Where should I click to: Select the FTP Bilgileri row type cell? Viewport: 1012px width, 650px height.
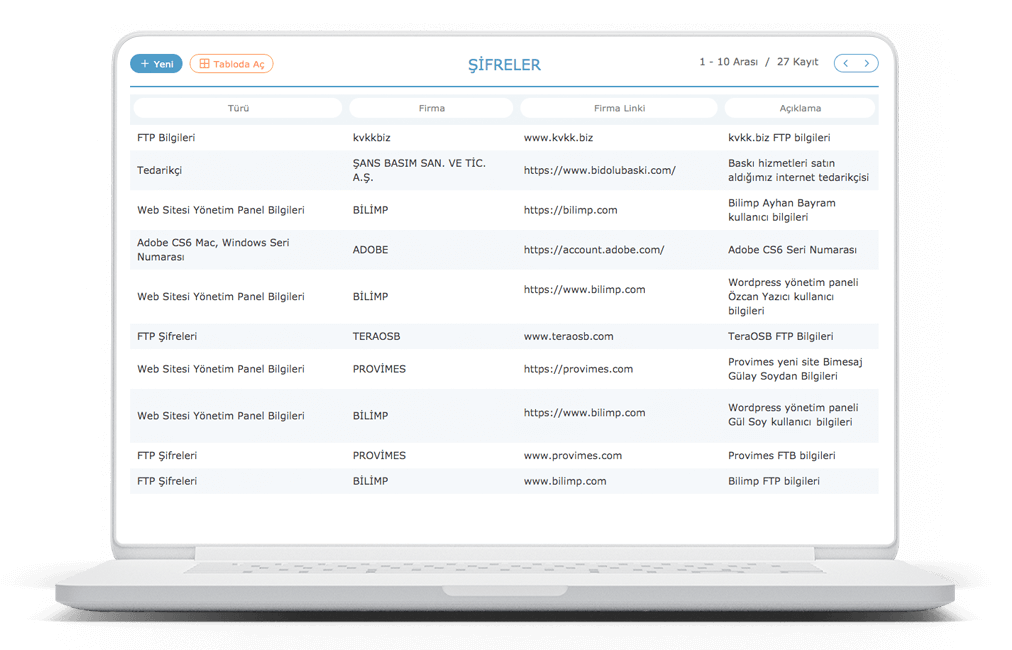(166, 137)
